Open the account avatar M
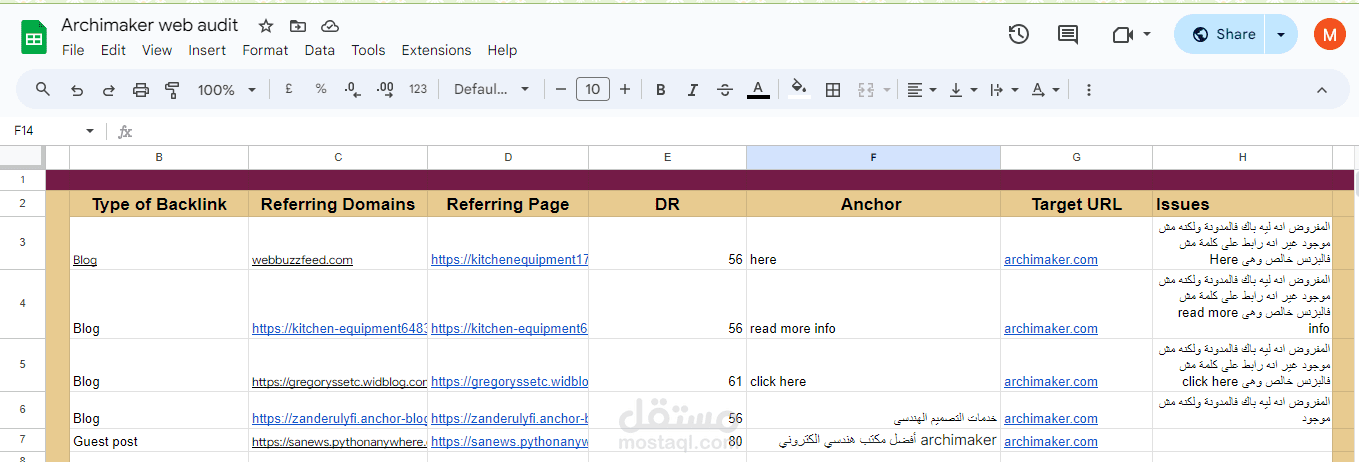 pyautogui.click(x=1329, y=34)
